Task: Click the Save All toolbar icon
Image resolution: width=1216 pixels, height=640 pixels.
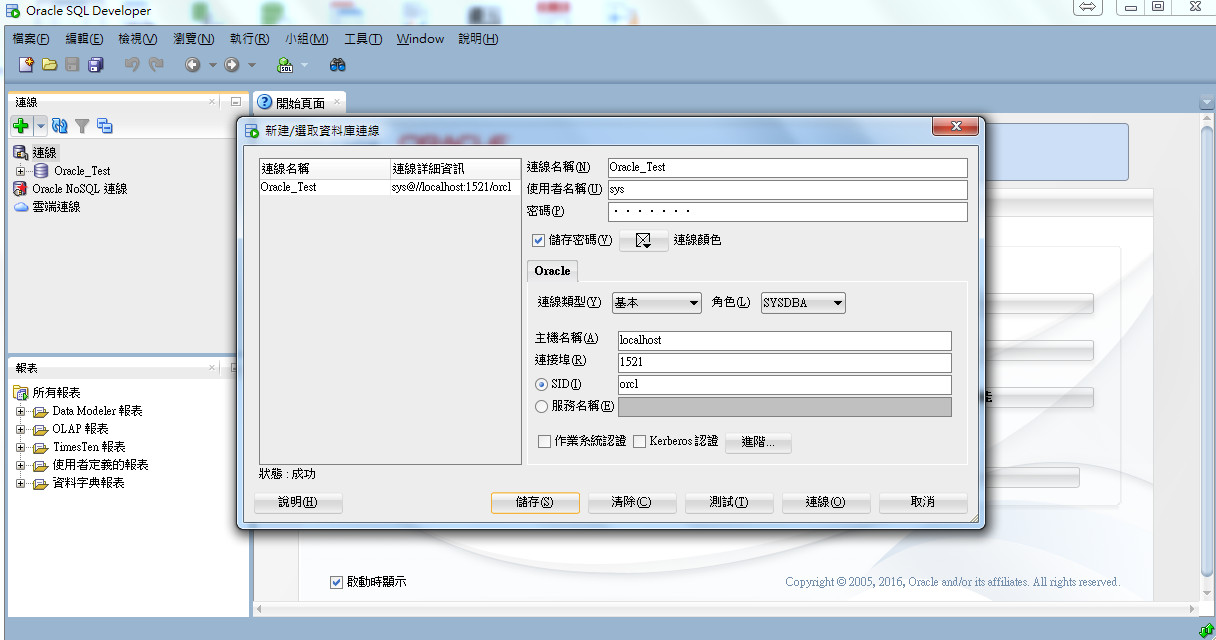Action: point(96,65)
